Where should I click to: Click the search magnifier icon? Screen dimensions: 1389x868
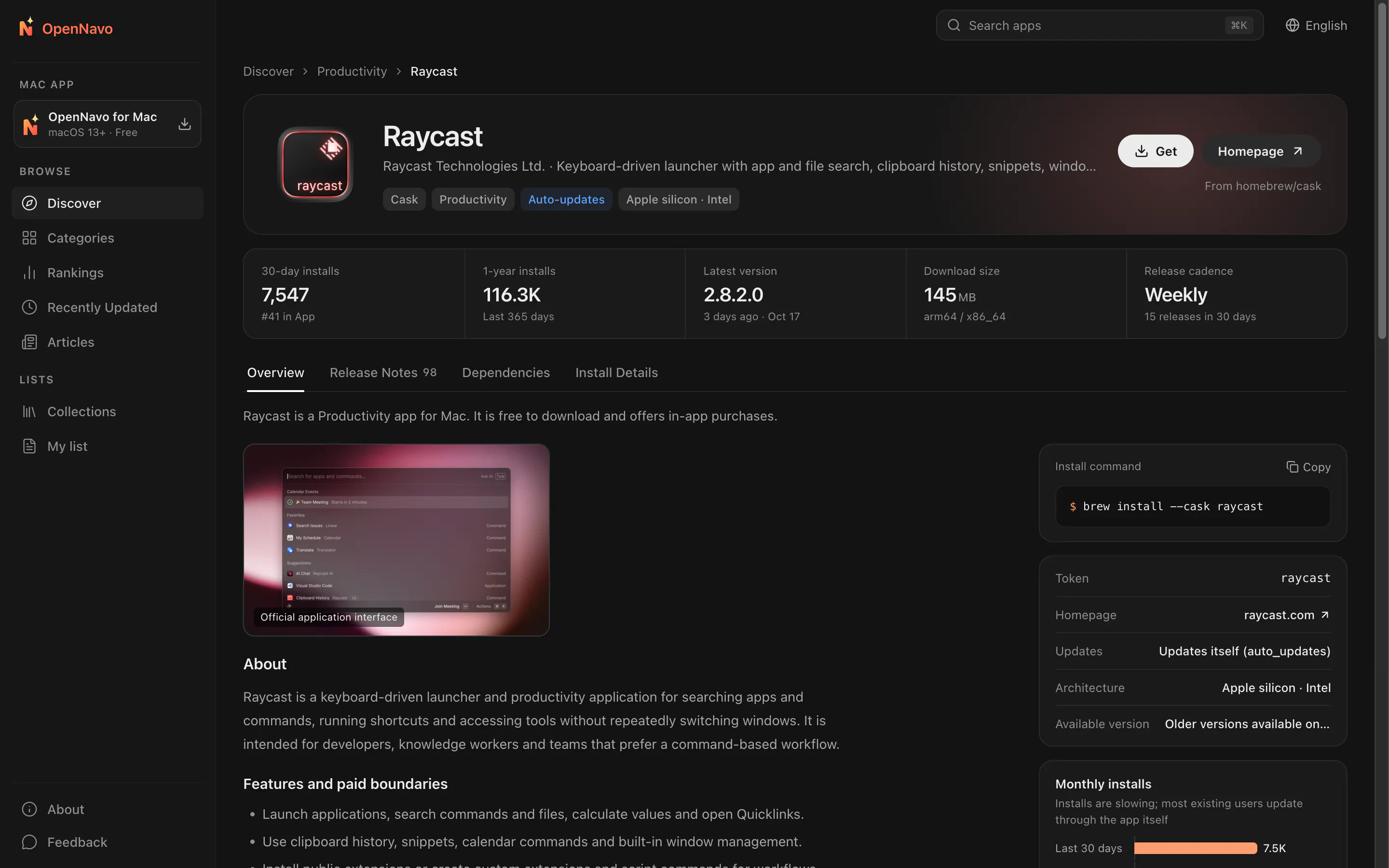coord(954,25)
